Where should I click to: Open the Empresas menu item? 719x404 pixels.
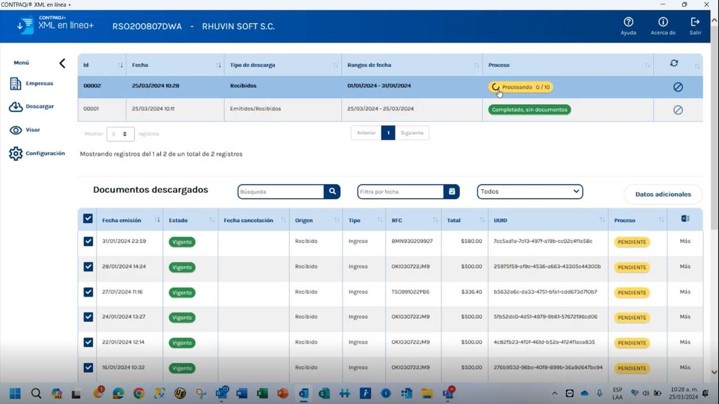[31, 83]
